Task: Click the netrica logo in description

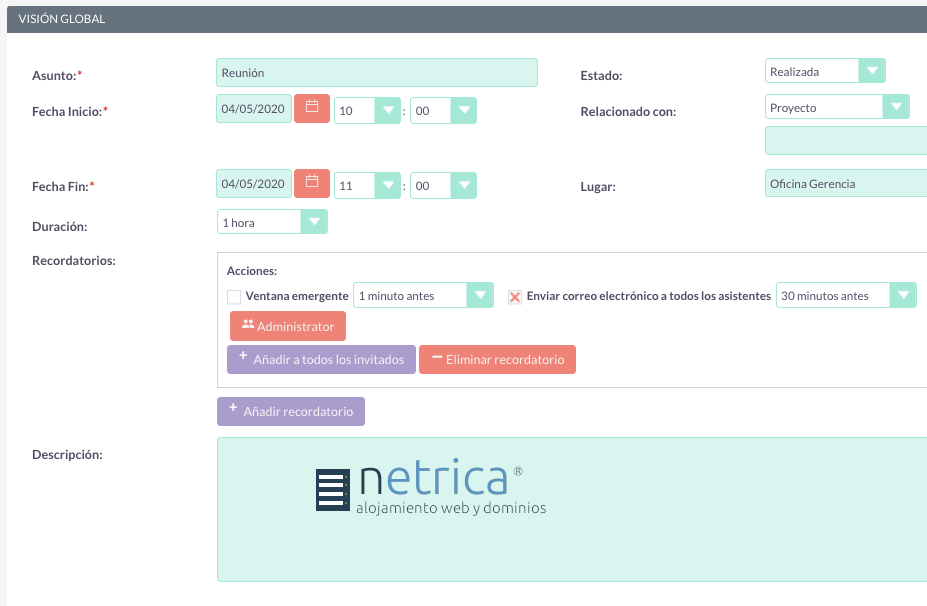Action: tap(431, 485)
